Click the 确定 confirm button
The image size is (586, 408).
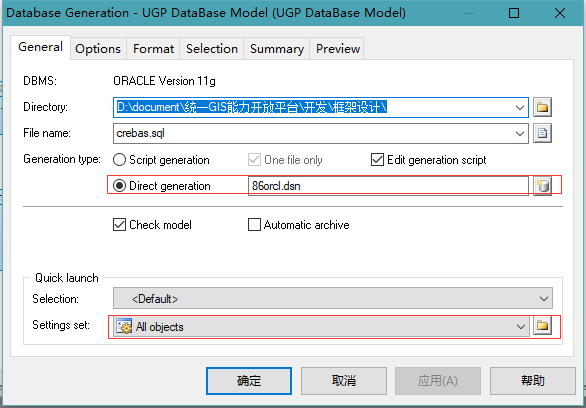(x=249, y=381)
